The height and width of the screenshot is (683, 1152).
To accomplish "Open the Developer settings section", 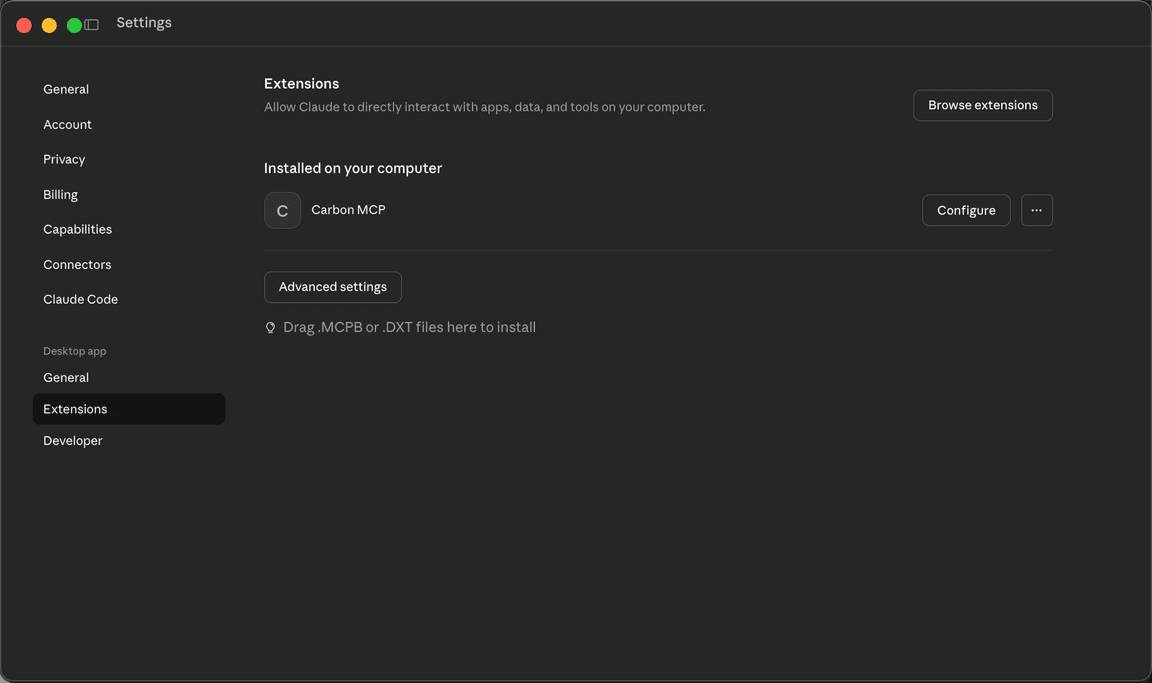I will point(73,441).
